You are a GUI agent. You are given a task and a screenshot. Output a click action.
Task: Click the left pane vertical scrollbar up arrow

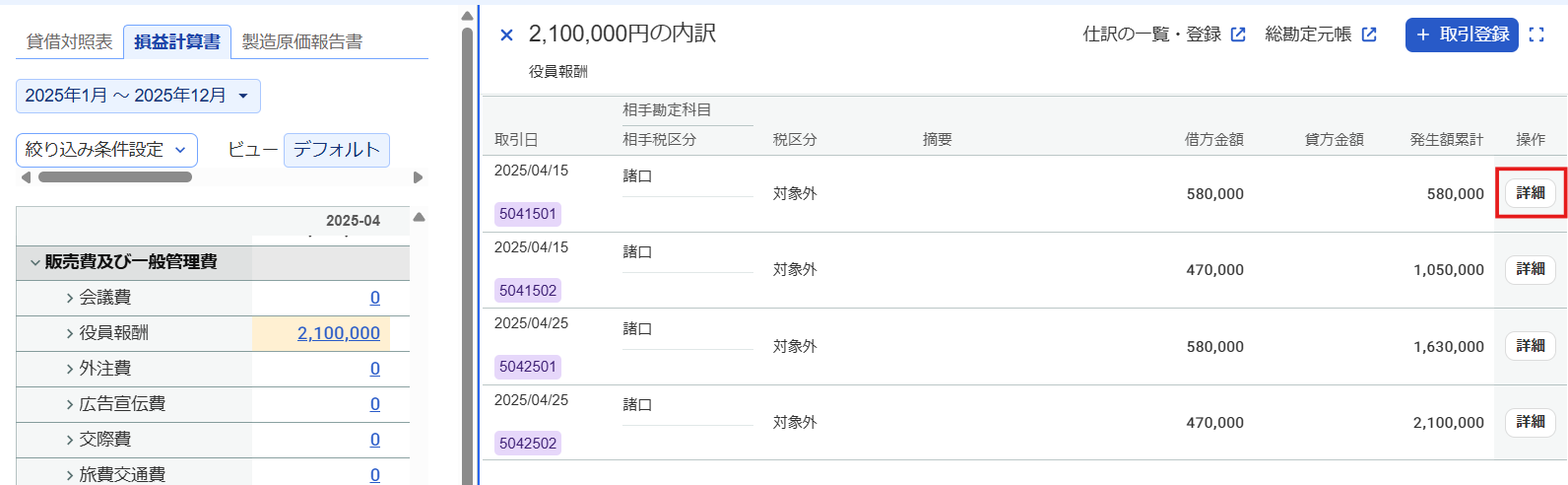467,16
